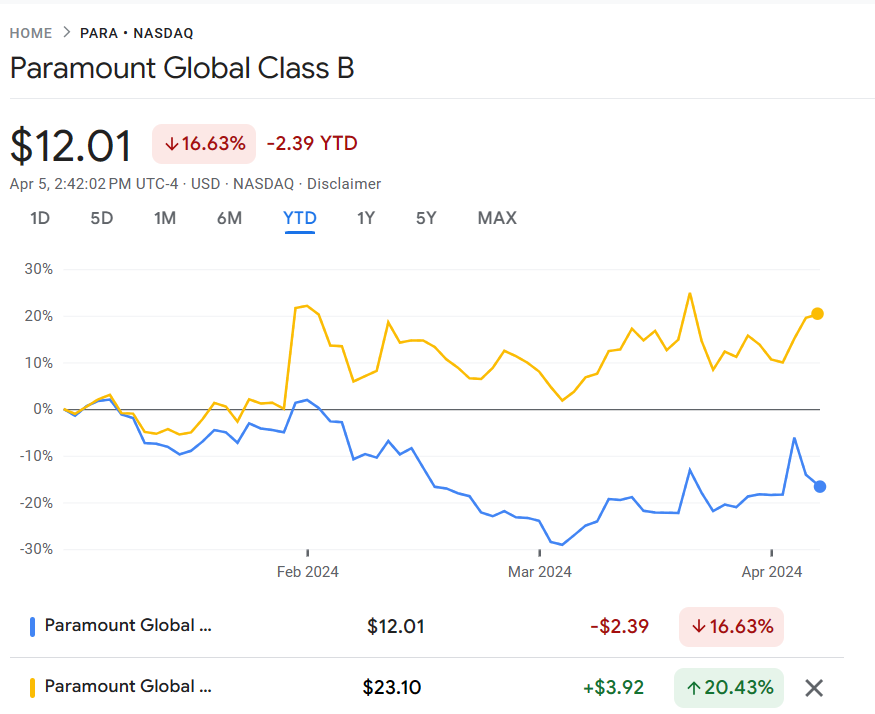Select the 1M time range
Image resolution: width=875 pixels, height=714 pixels.
(x=165, y=218)
